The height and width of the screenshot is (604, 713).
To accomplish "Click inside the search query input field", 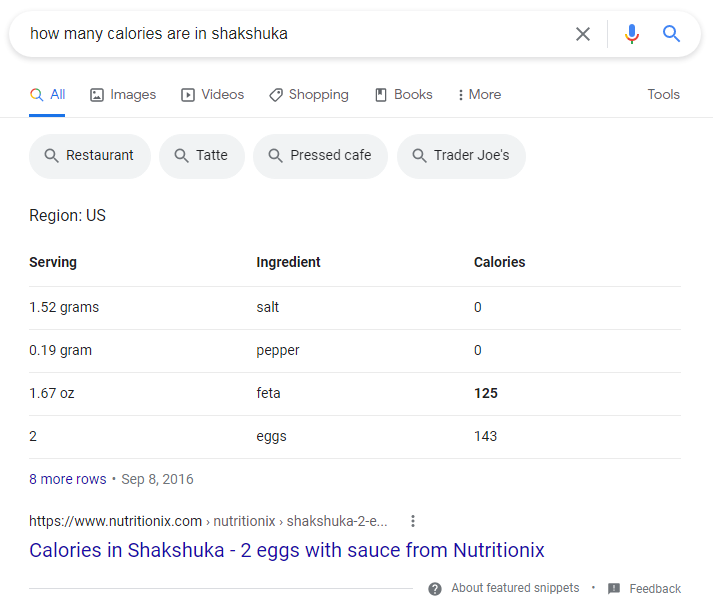I will tap(290, 34).
